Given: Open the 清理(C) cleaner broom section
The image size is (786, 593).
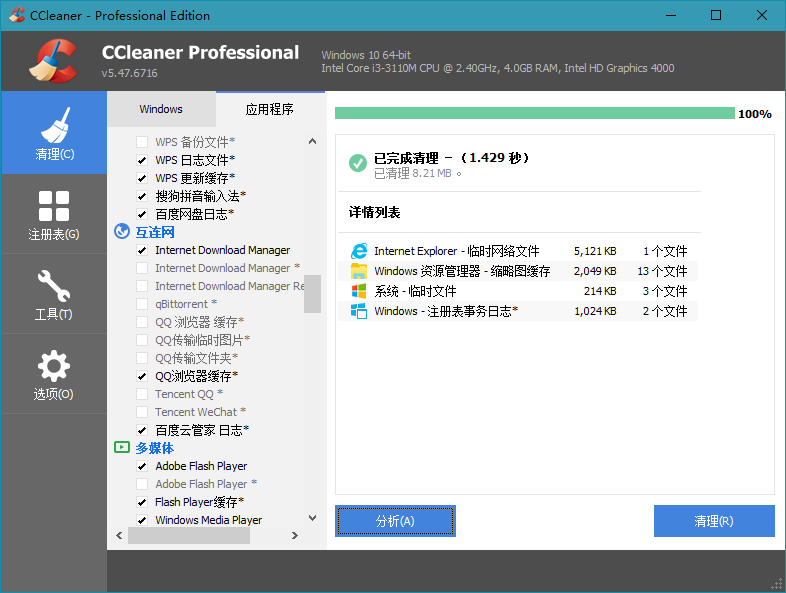Looking at the screenshot, I should click(x=54, y=133).
